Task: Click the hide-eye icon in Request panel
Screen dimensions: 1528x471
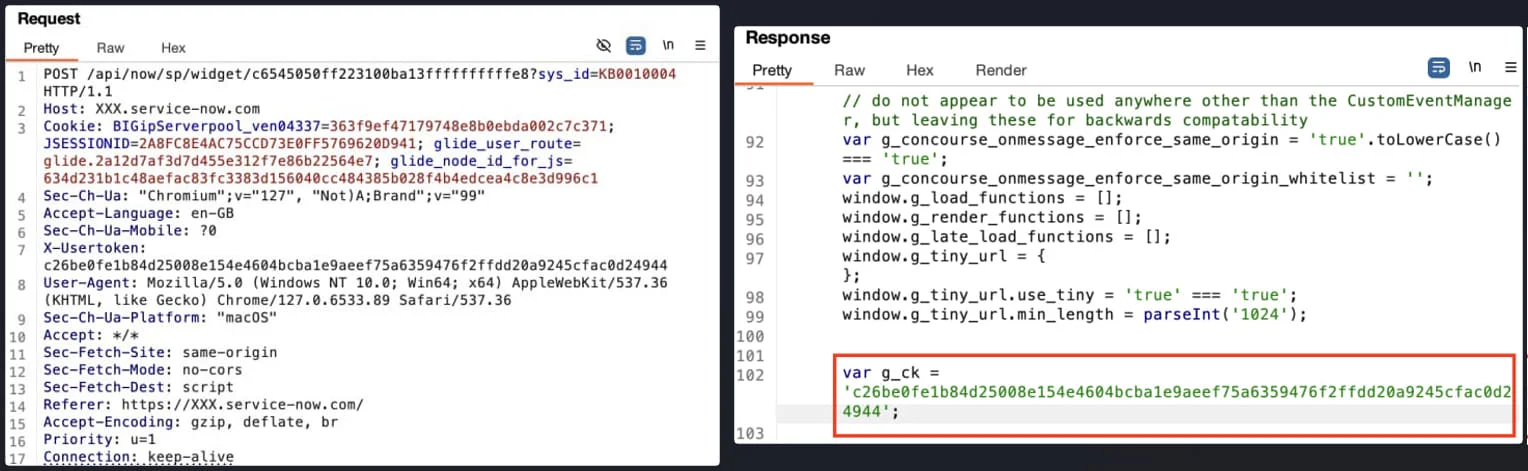Action: [603, 46]
